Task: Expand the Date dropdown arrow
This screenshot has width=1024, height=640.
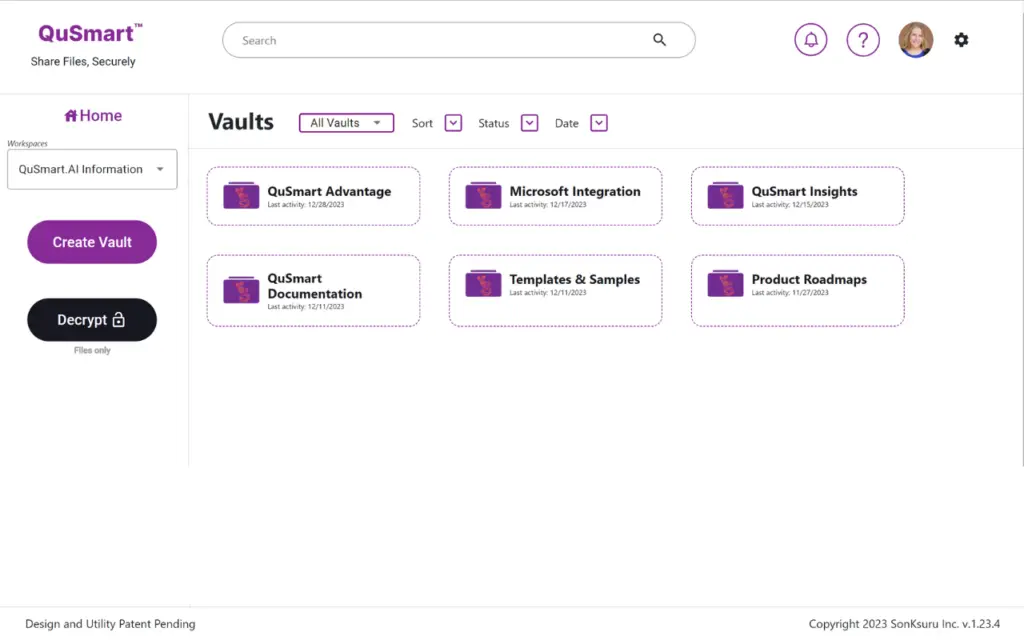Action: tap(599, 123)
